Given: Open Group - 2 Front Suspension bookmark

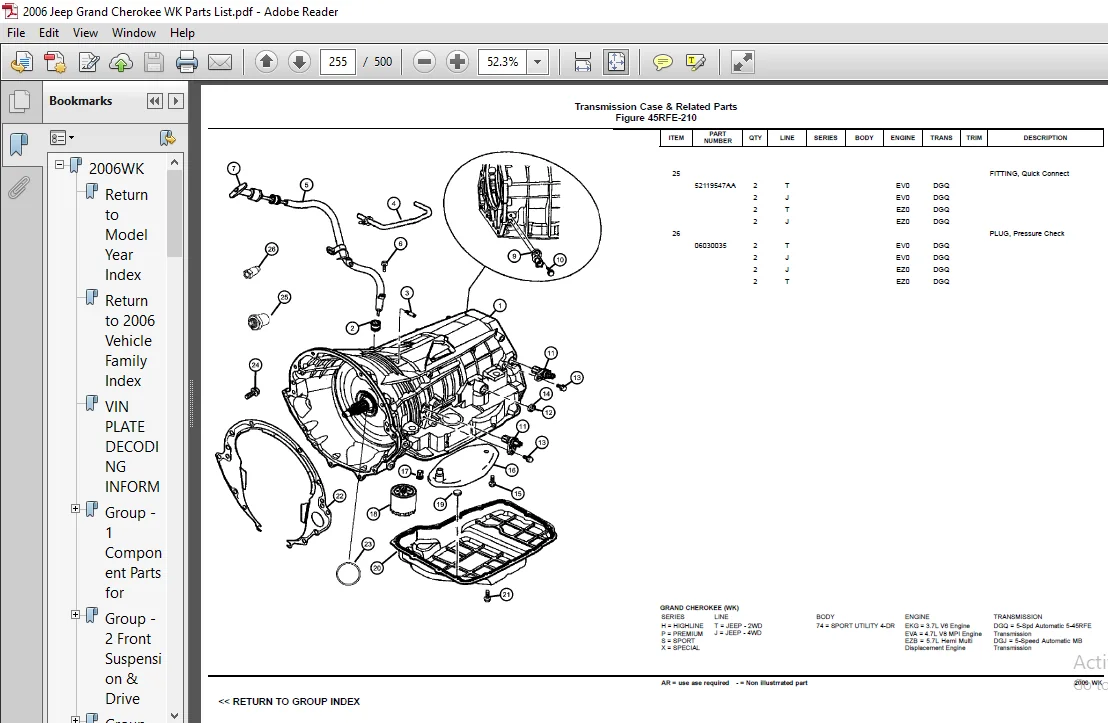Looking at the screenshot, I should (x=133, y=659).
